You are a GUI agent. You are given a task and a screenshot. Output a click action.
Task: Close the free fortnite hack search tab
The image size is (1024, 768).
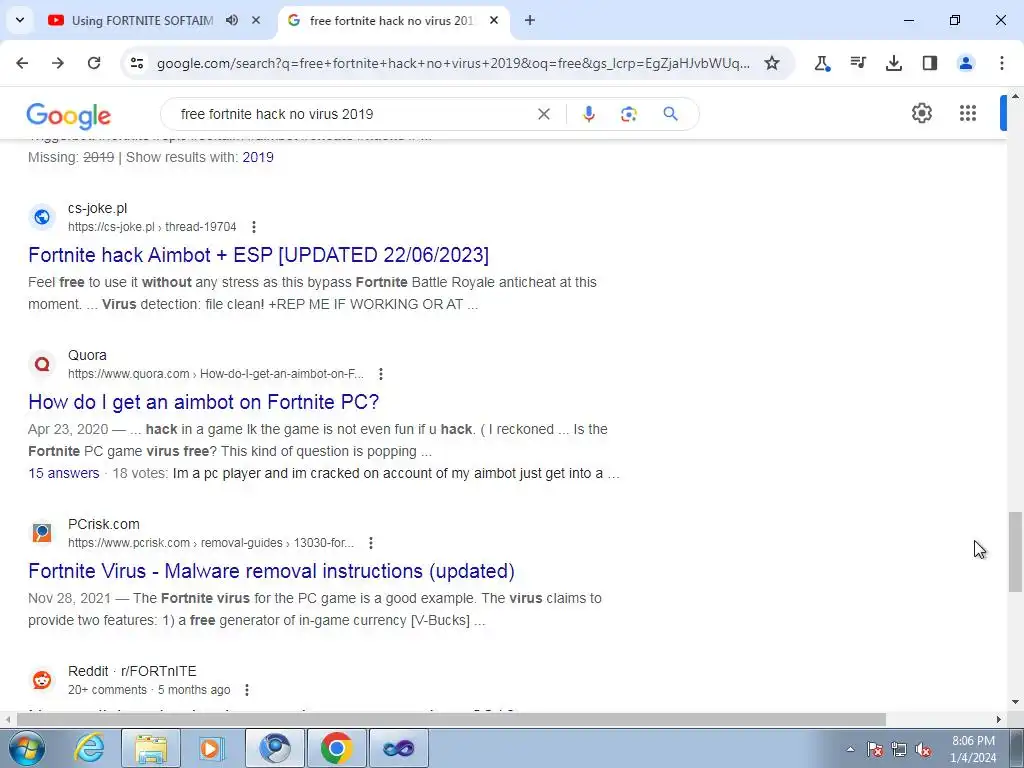coord(494,20)
